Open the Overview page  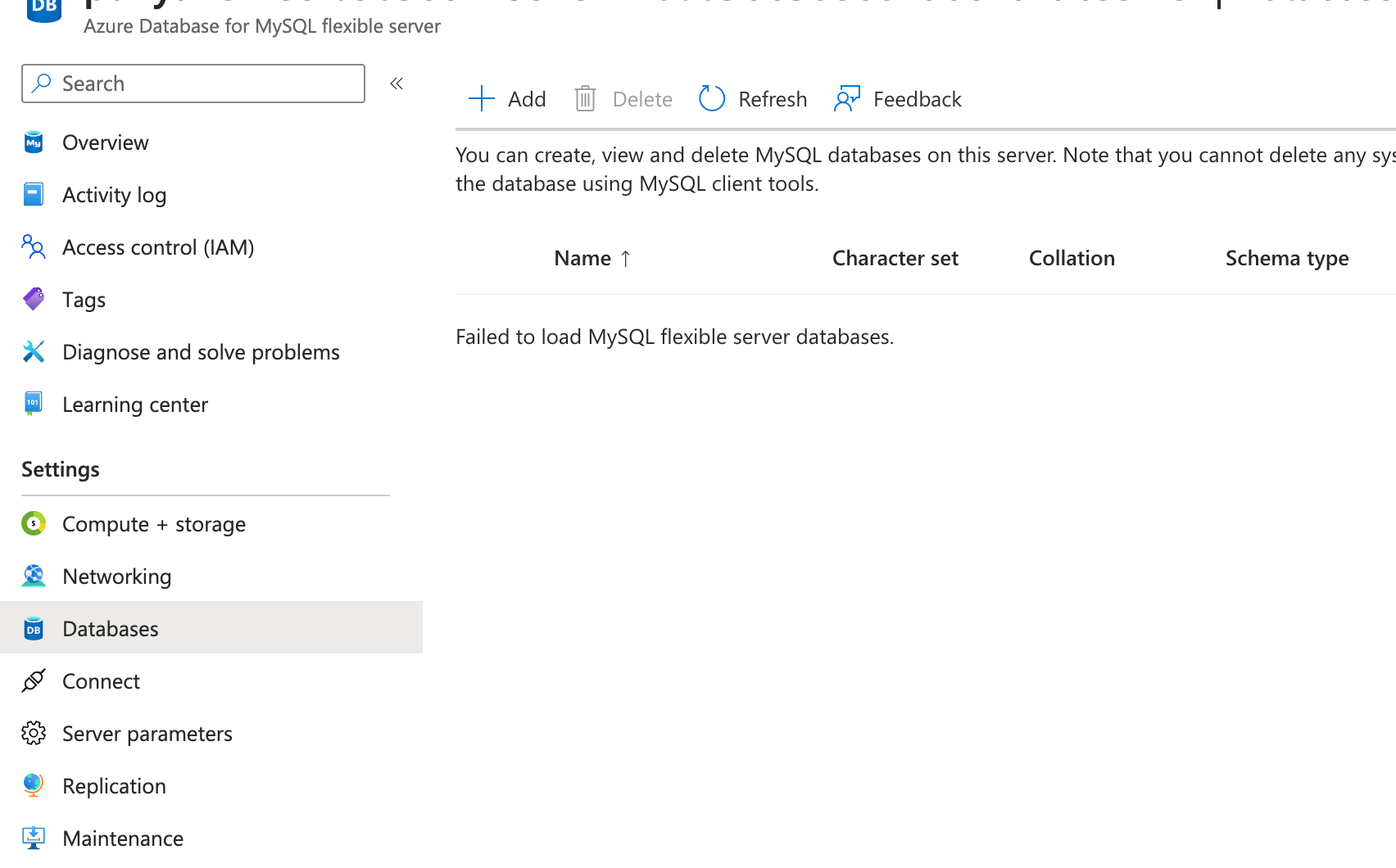coord(106,142)
